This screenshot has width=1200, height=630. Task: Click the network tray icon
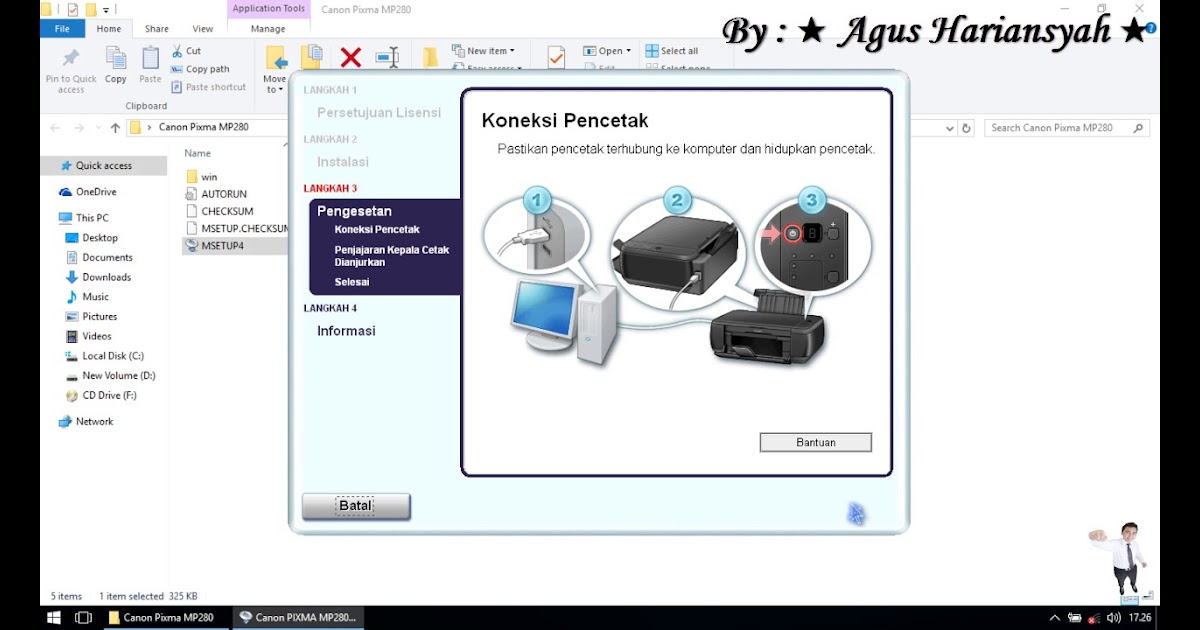[1095, 618]
